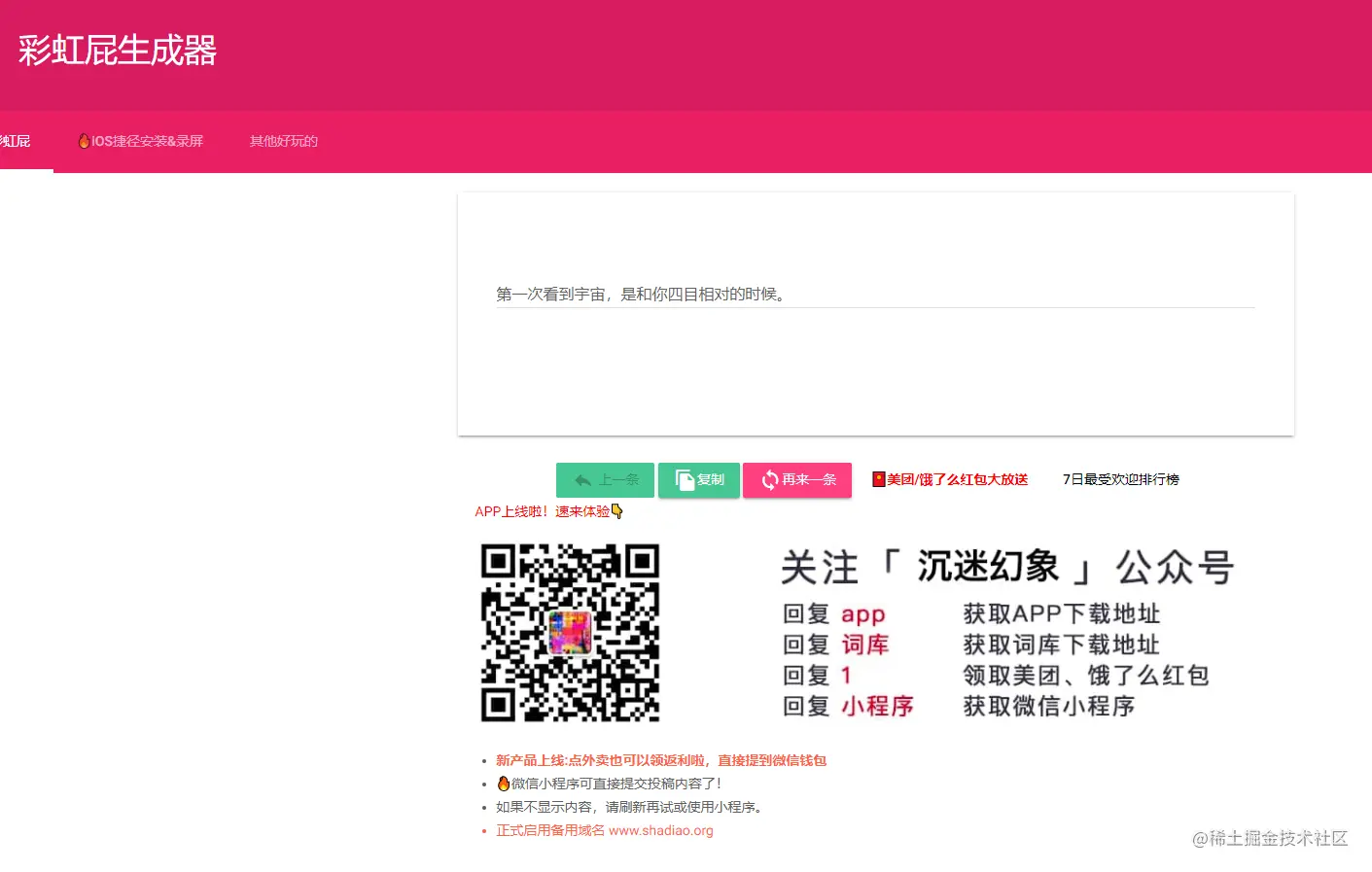Click the text 获取微信小程序
The image size is (1372, 872).
pos(1049,707)
